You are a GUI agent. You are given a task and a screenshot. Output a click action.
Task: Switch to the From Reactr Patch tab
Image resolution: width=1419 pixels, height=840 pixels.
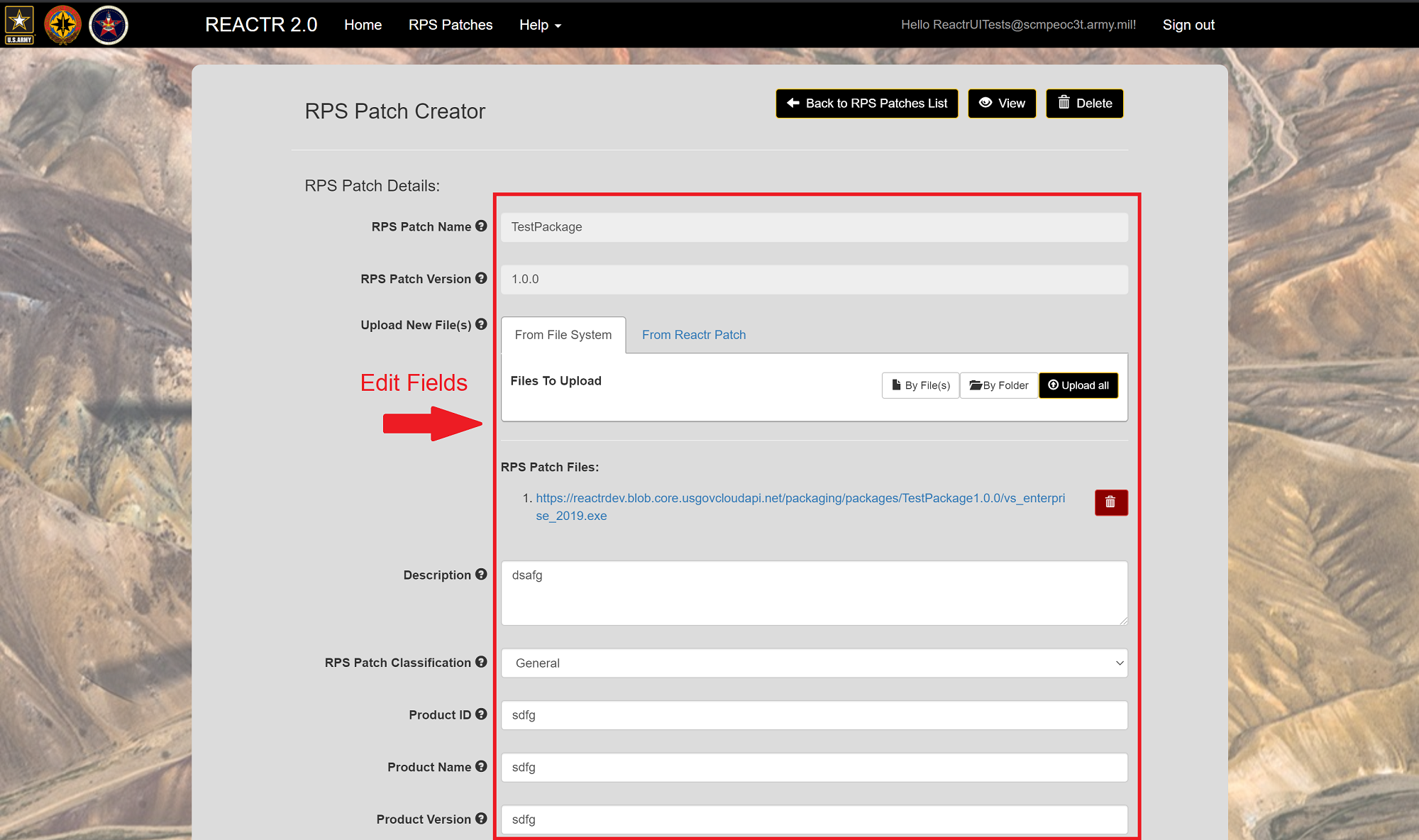pos(693,335)
